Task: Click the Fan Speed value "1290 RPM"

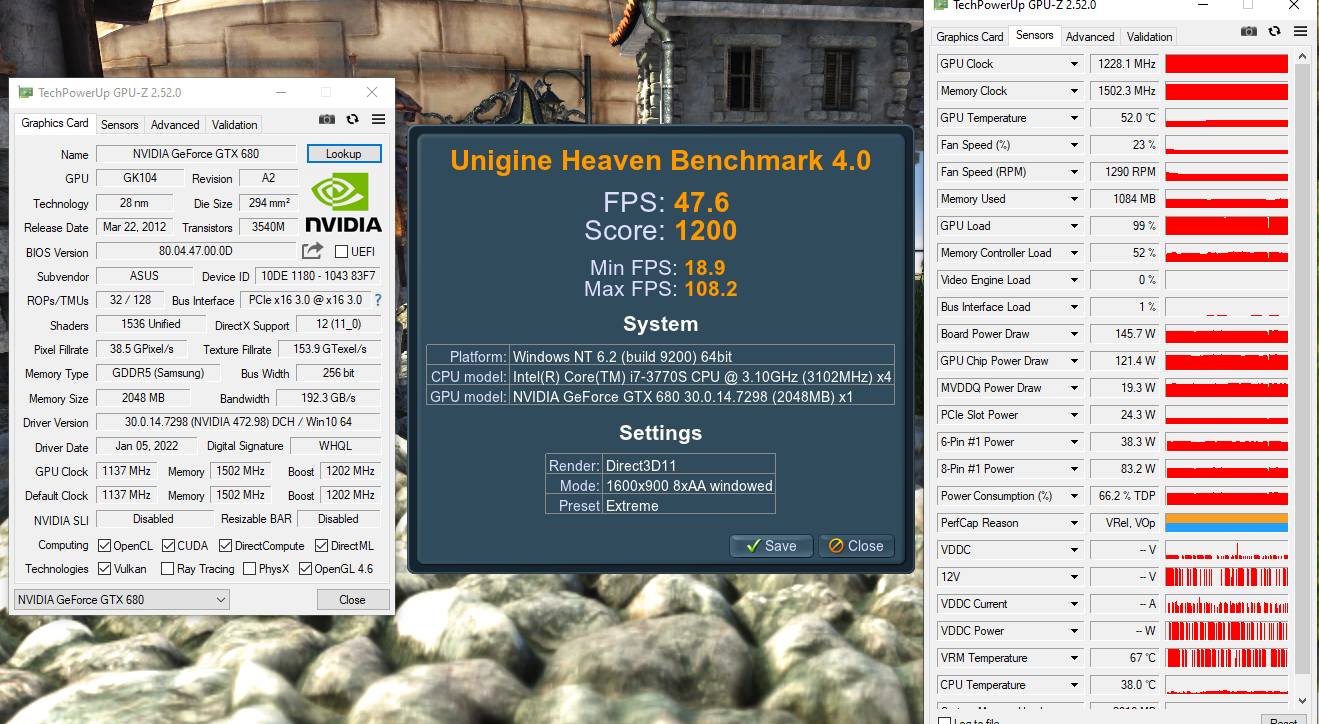Action: coord(1124,172)
